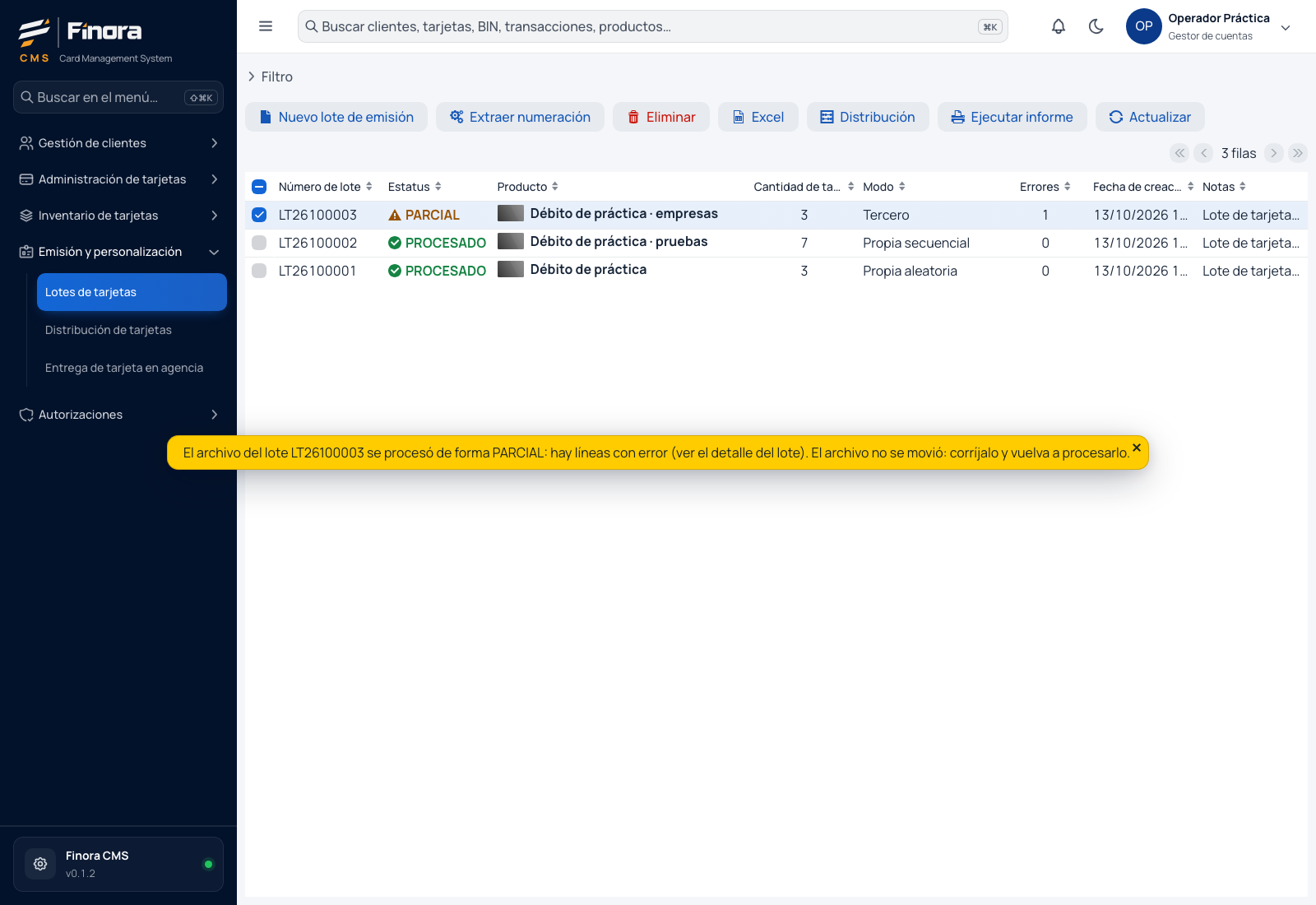This screenshot has height=905, width=1316.
Task: Go to last page of results
Action: [1298, 153]
